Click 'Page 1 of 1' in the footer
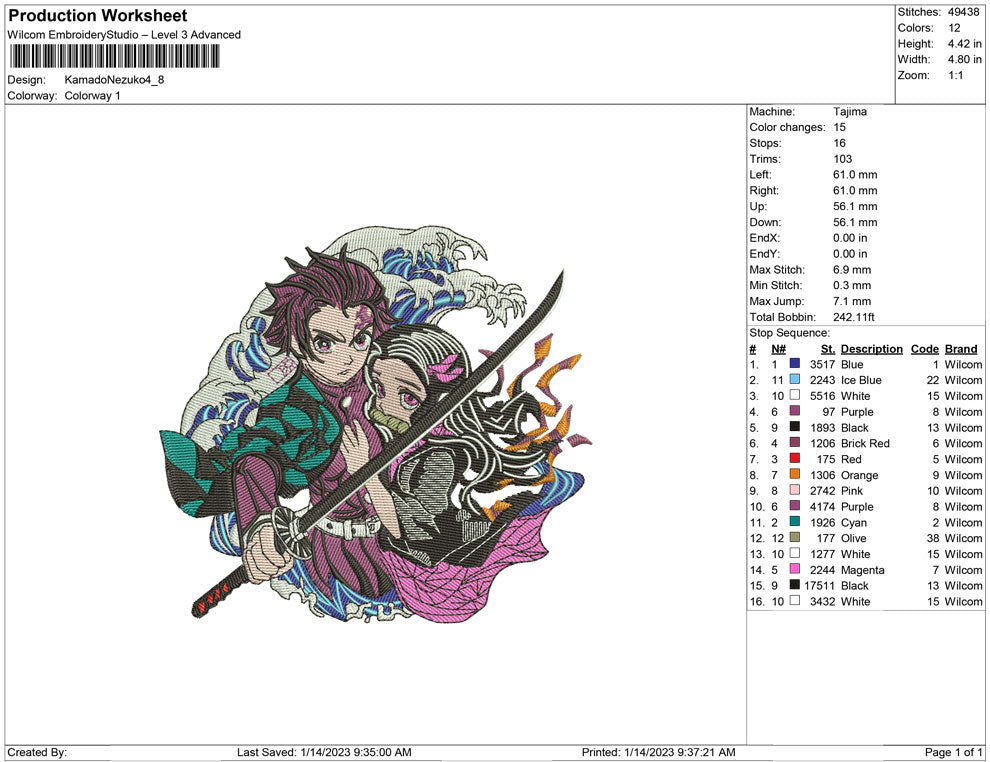 (x=953, y=752)
